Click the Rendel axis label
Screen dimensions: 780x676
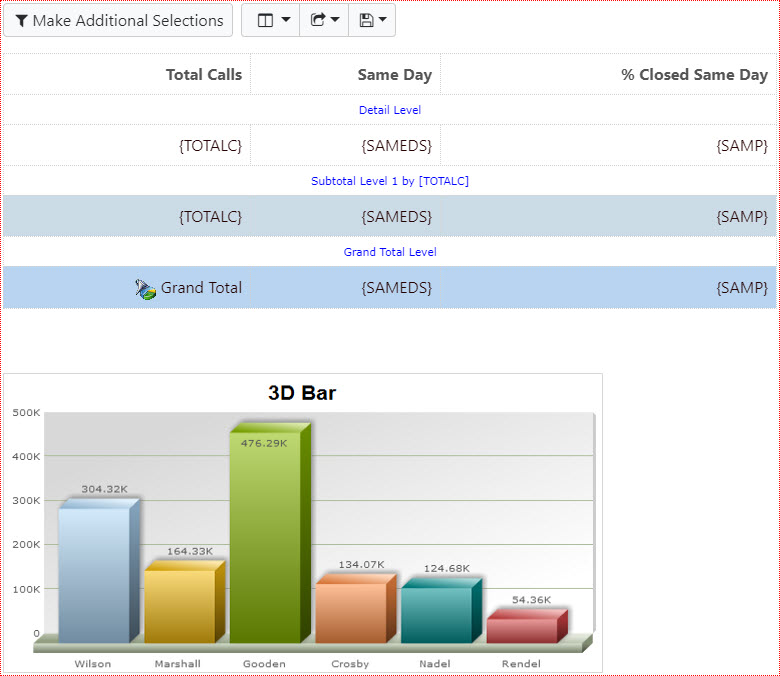pyautogui.click(x=521, y=664)
